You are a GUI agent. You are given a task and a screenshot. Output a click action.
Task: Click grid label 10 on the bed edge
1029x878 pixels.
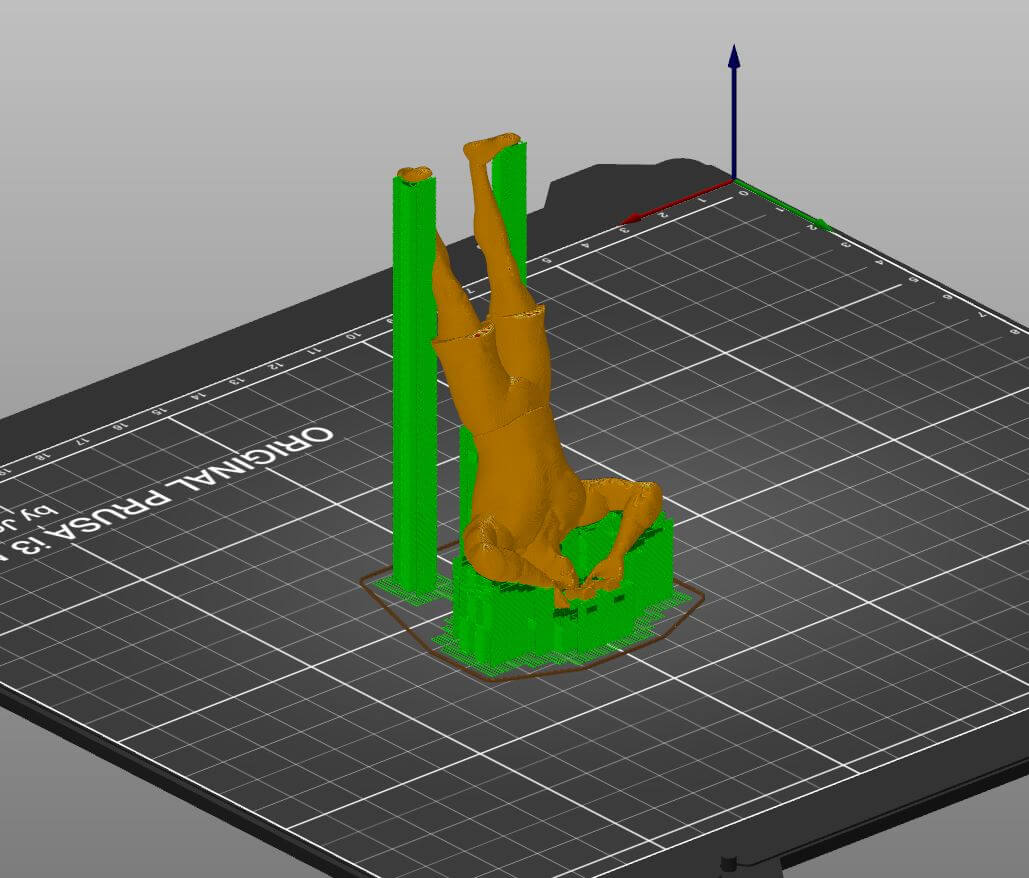(x=353, y=335)
